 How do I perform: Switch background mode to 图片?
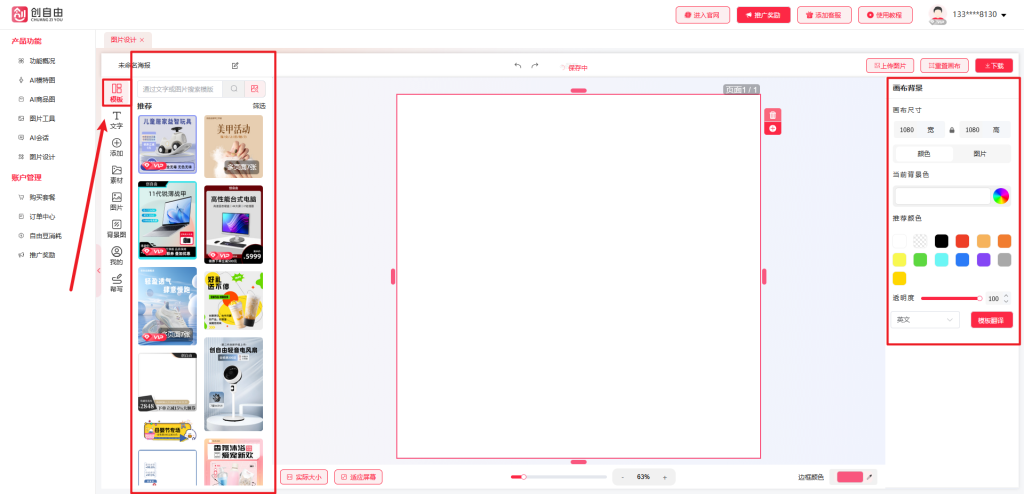click(x=980, y=154)
